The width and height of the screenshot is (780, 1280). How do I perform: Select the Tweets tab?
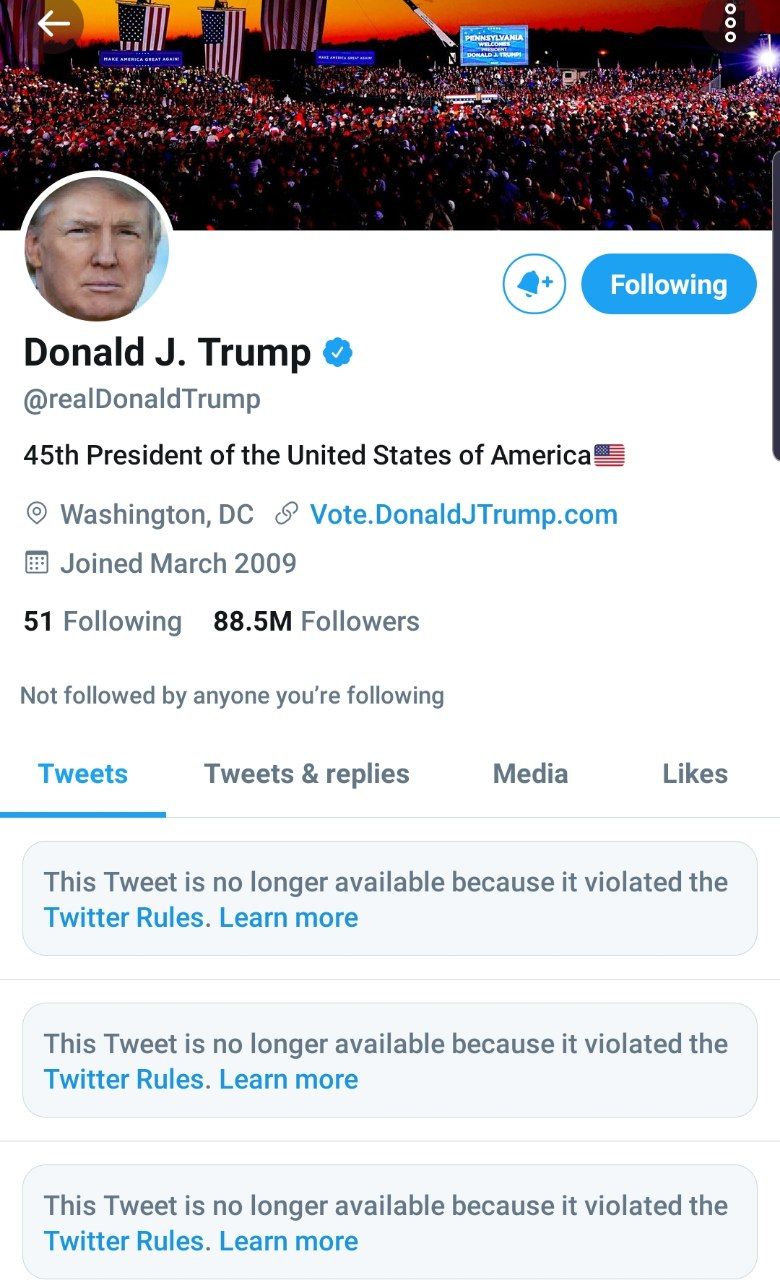(x=83, y=774)
